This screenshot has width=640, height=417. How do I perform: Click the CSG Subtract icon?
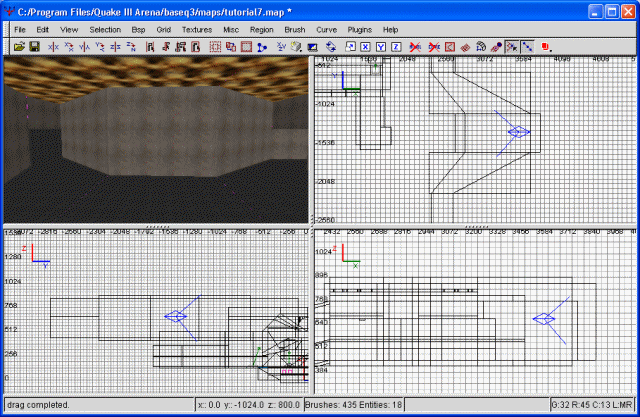coord(231,47)
